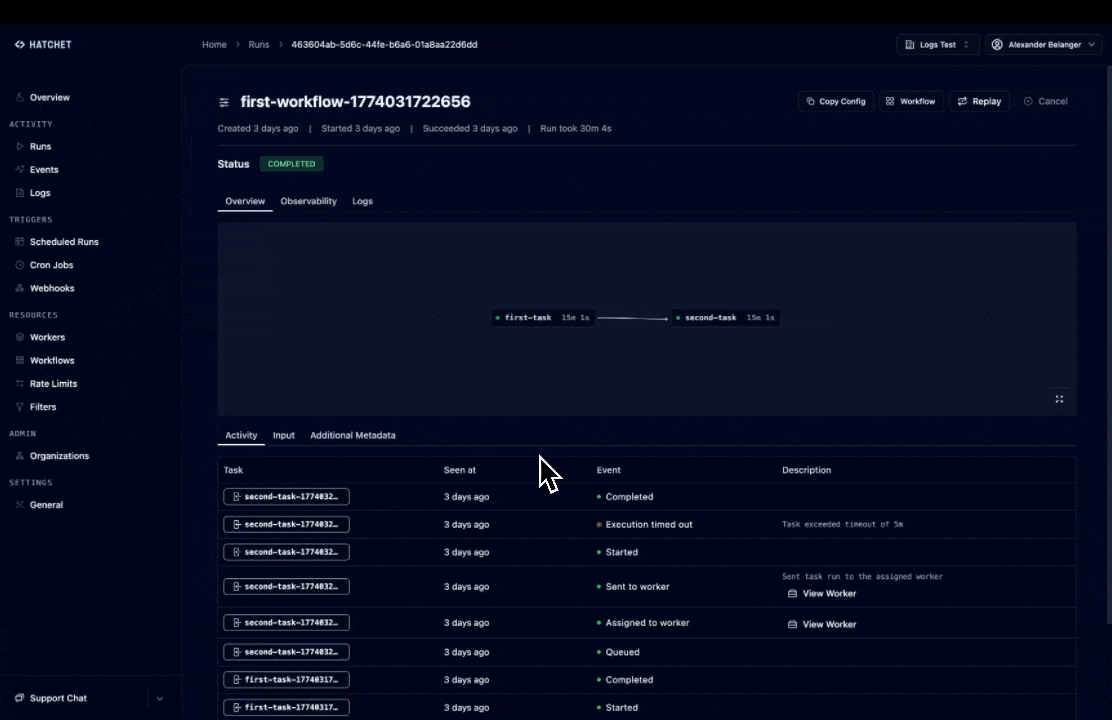
Task: Click View Worker in Assigned to worker row
Action: tap(822, 624)
